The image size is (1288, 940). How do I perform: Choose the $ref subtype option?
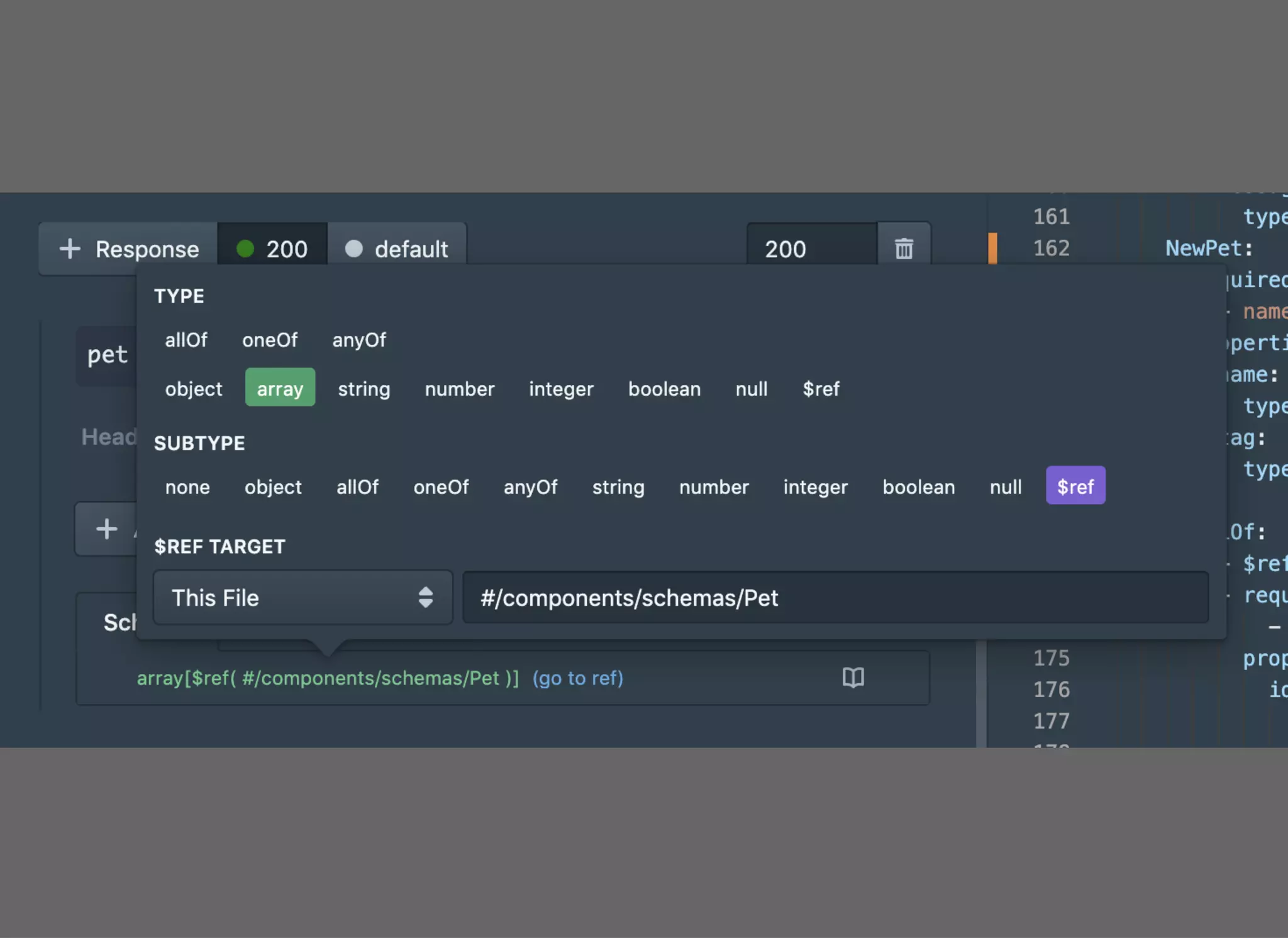tap(1075, 486)
